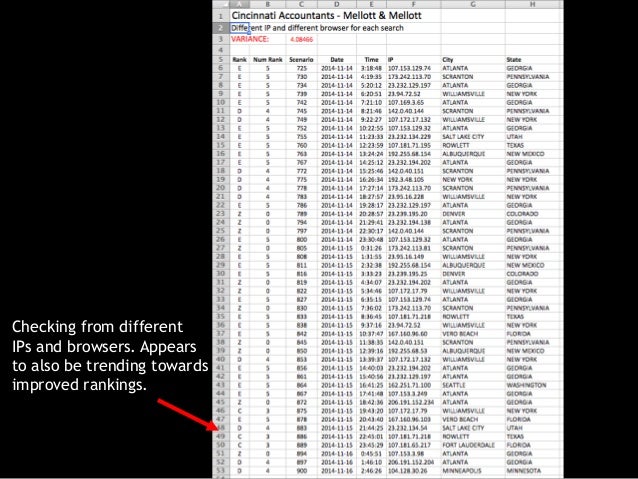The image size is (638, 479).
Task: Click scenario cell 819
Action: 302,282
